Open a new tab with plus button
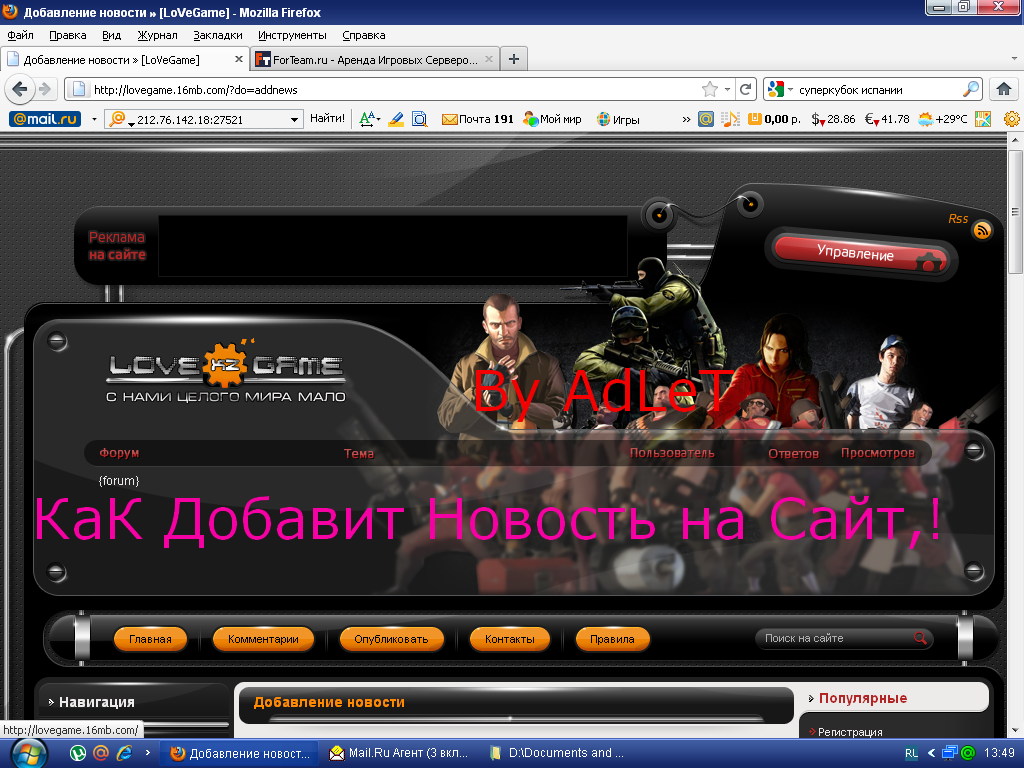This screenshot has height=768, width=1024. point(514,59)
